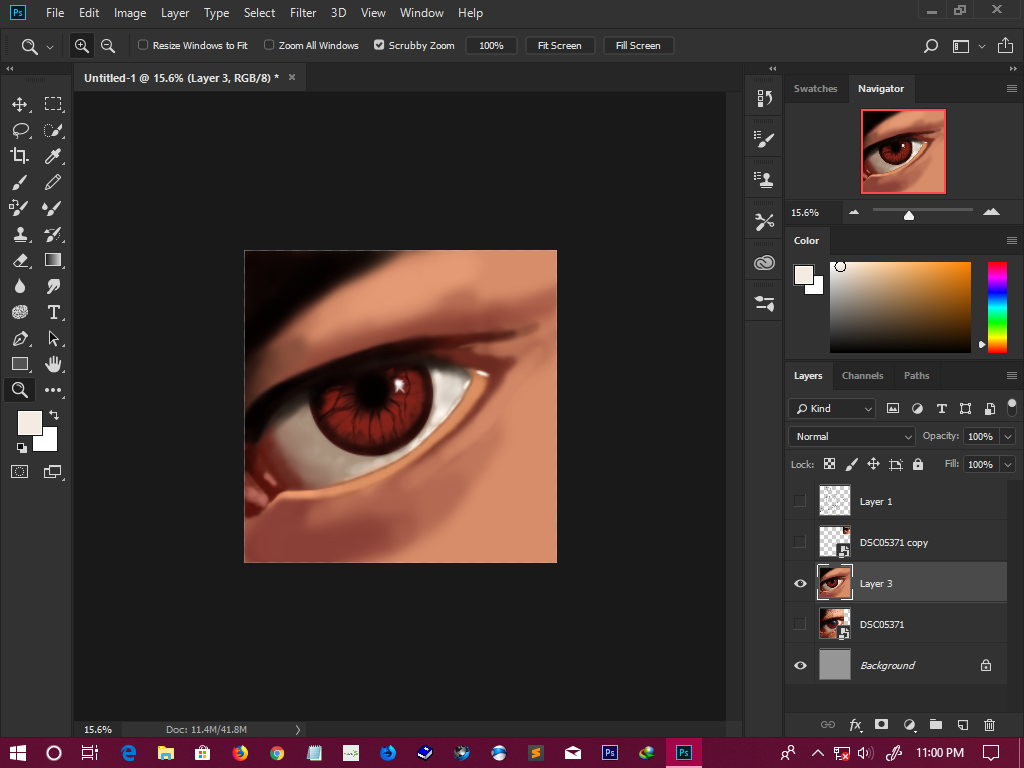Create a new layer
The width and height of the screenshot is (1024, 768).
963,724
